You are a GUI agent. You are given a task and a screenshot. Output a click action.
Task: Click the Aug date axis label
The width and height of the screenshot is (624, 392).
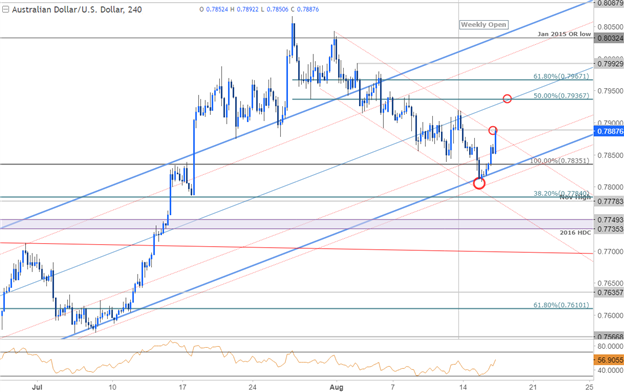coord(336,386)
